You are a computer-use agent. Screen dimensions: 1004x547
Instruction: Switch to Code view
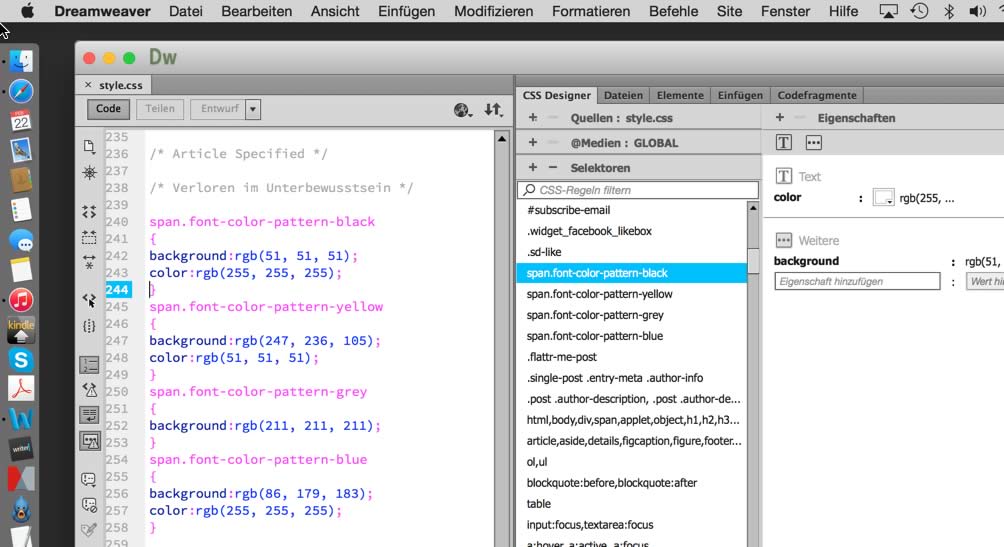[x=108, y=109]
